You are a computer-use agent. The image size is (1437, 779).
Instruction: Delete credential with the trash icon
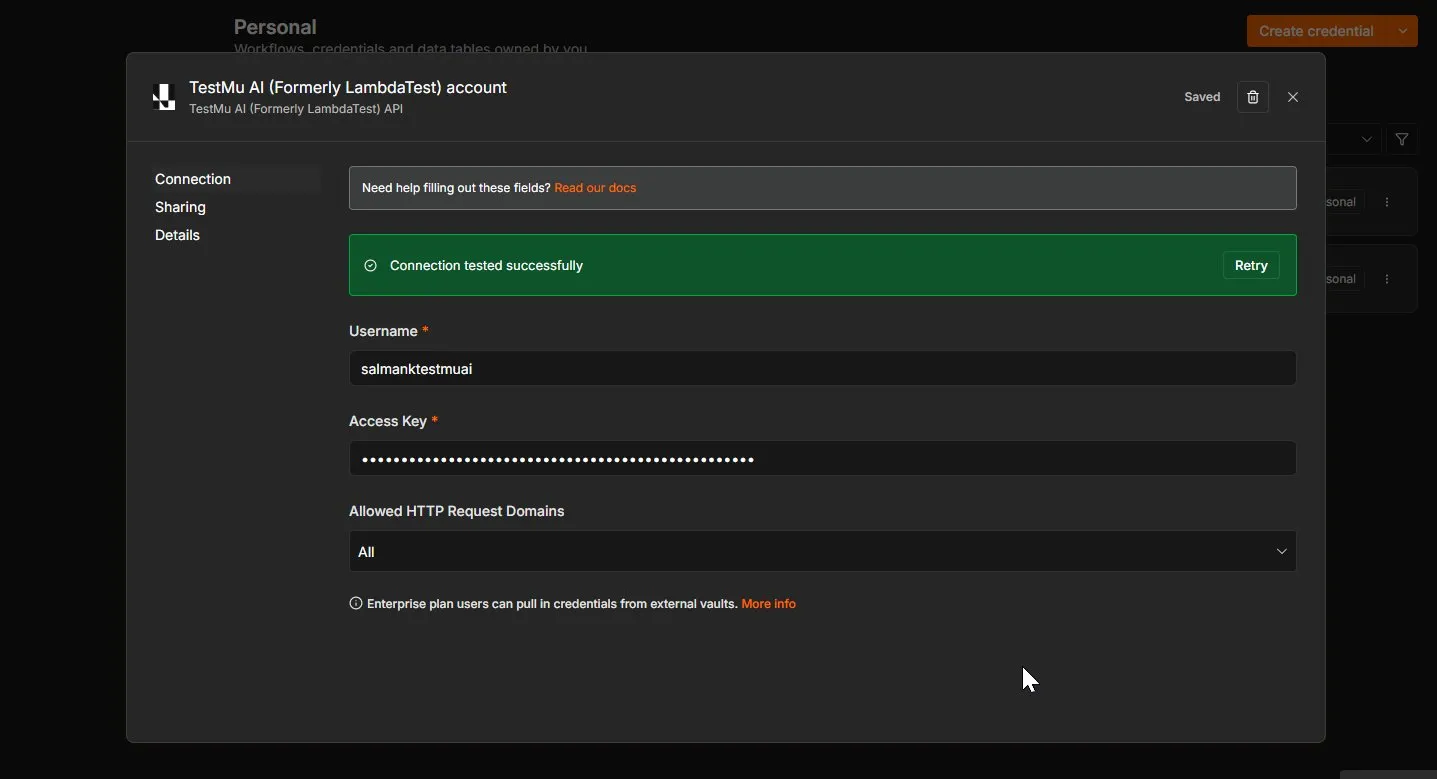coord(1252,97)
